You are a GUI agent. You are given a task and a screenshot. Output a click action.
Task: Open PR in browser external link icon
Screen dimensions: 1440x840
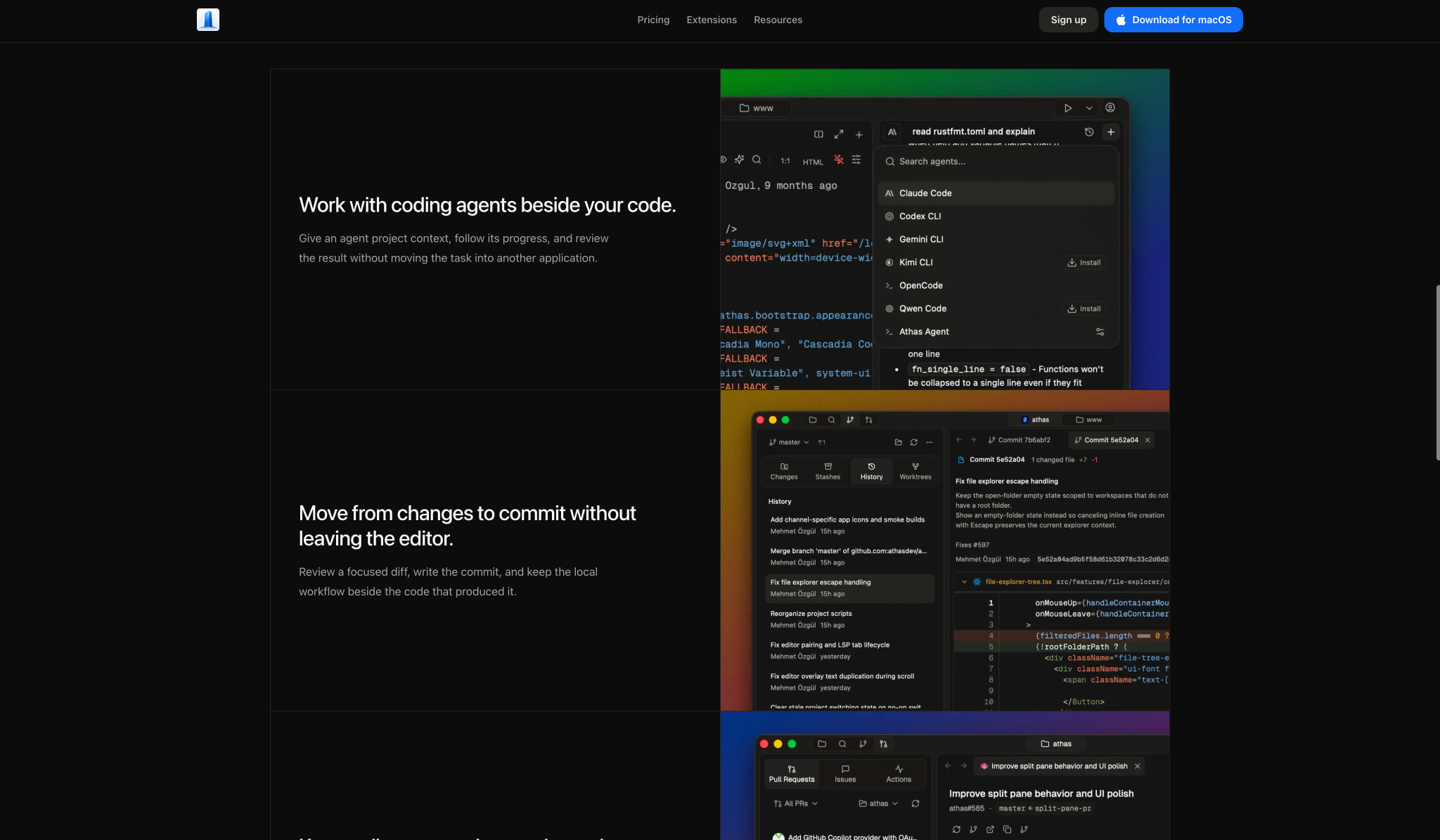click(x=990, y=829)
